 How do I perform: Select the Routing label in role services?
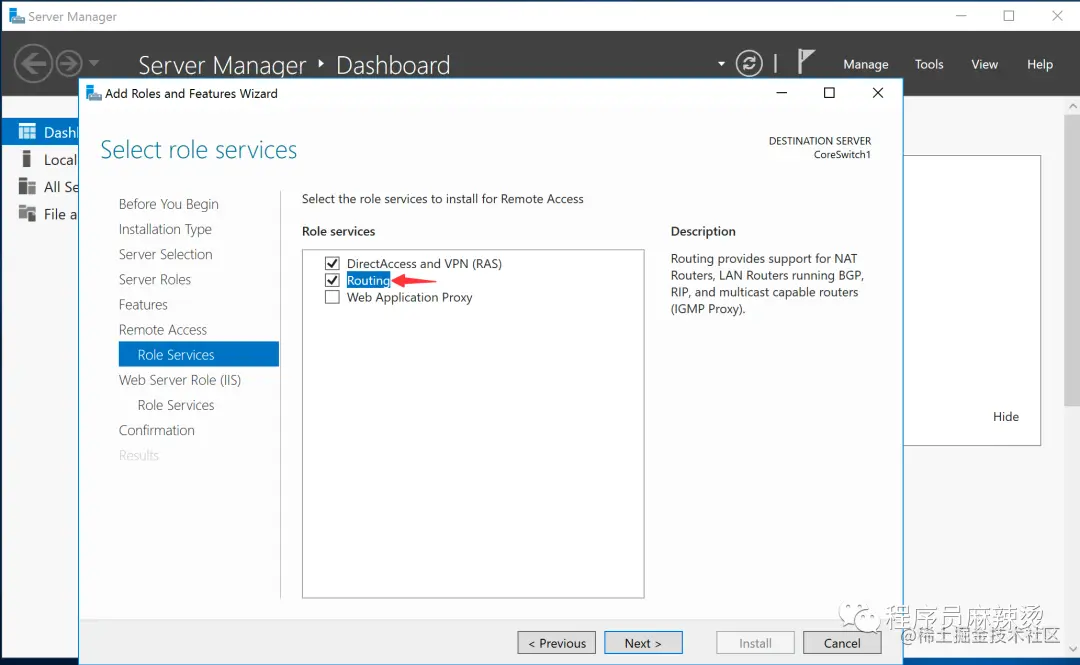(x=368, y=280)
